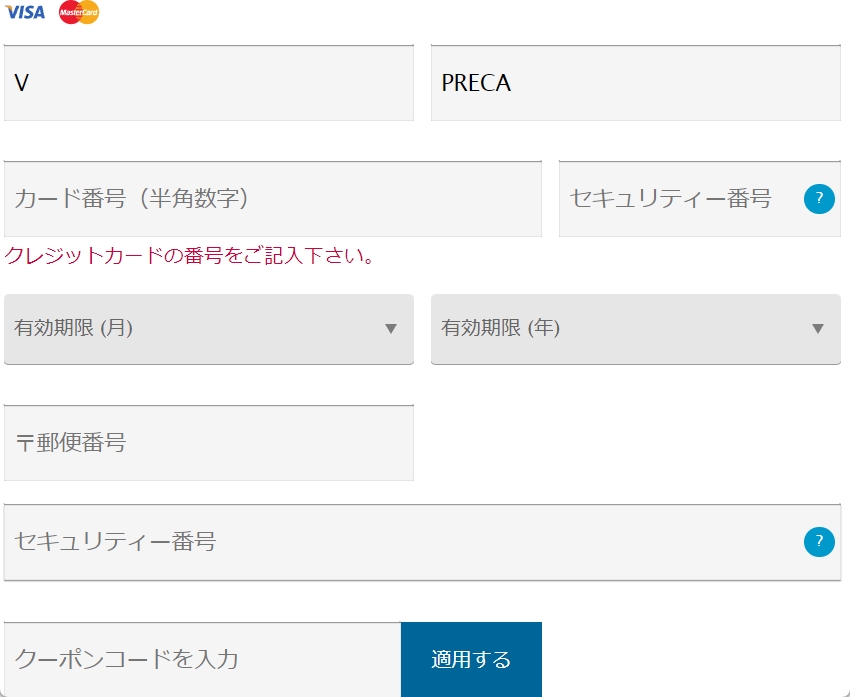Open the 有効期限 (年) dropdown
Screen dimensions: 850x697
(635, 328)
